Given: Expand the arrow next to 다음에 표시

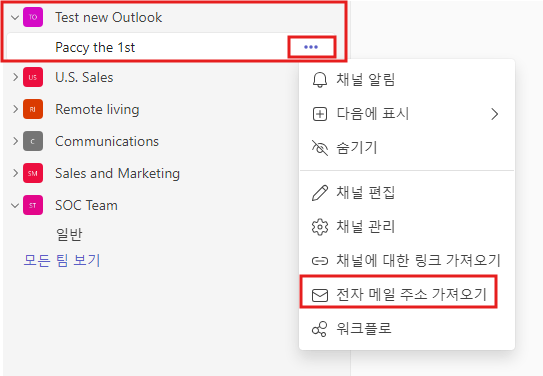Looking at the screenshot, I should coord(495,114).
